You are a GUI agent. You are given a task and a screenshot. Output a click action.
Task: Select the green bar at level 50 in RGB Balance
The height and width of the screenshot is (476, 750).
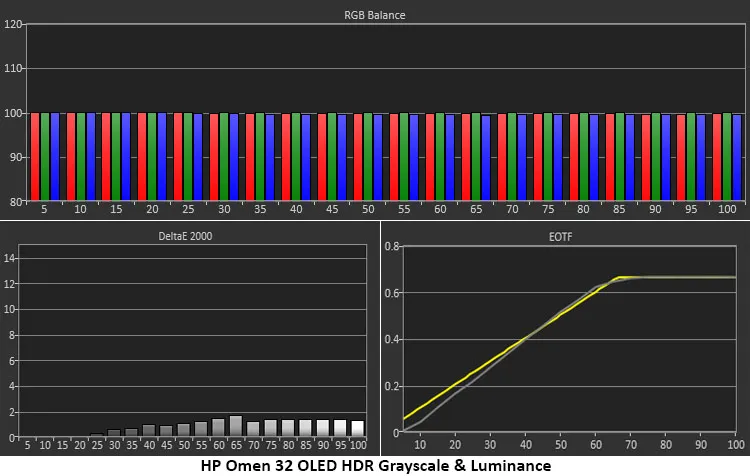pyautogui.click(x=365, y=156)
